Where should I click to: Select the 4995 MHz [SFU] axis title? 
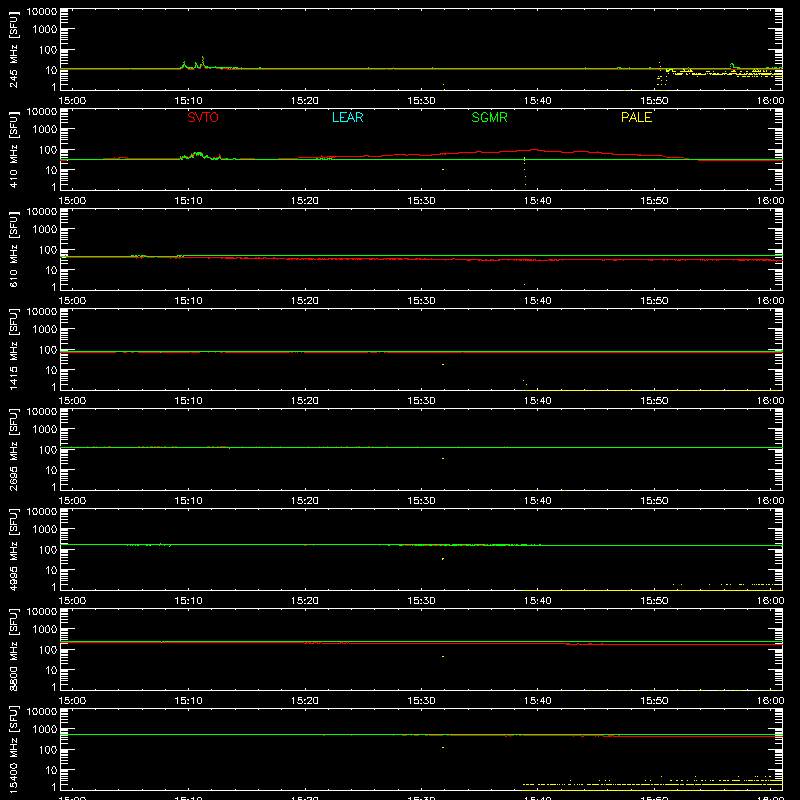(13, 549)
